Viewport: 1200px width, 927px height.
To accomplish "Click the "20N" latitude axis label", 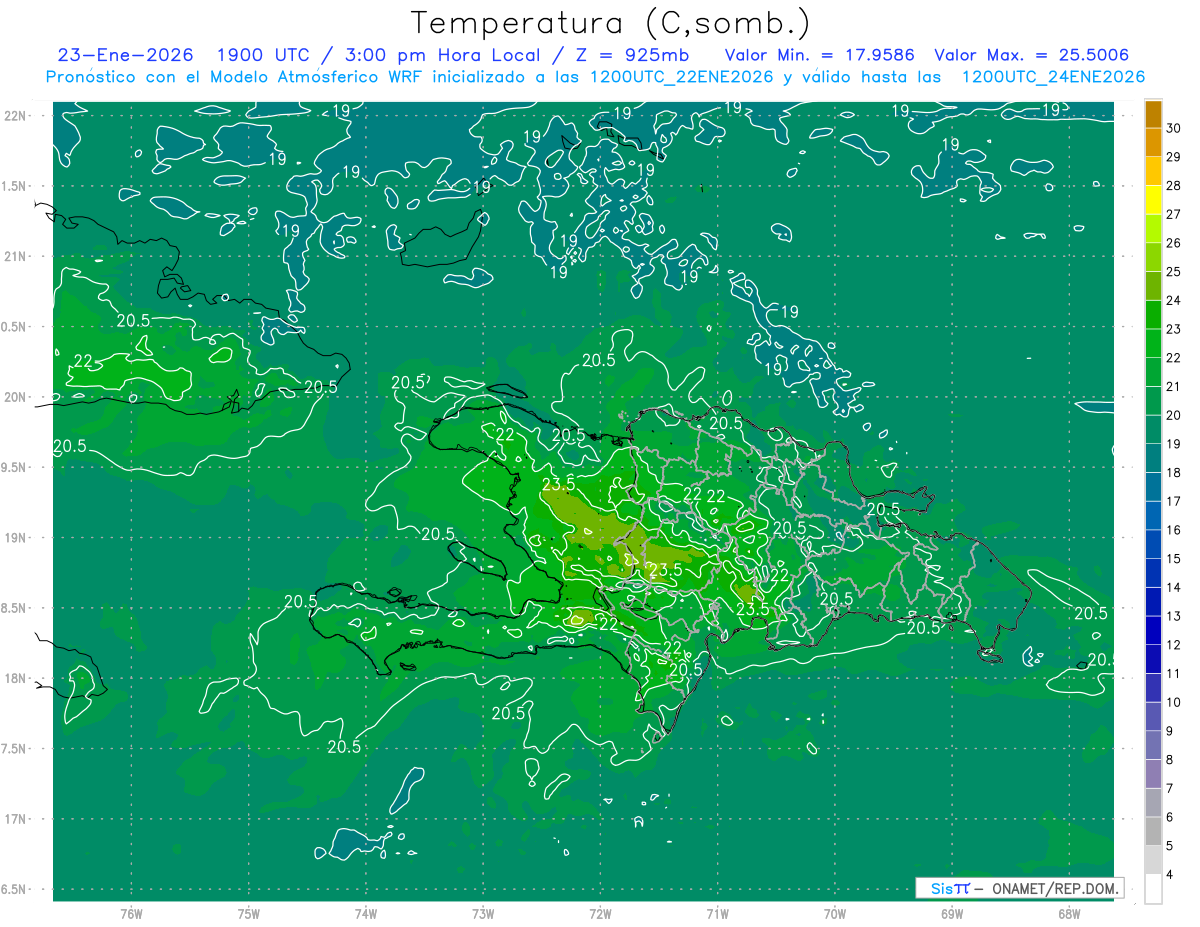I will (17, 397).
